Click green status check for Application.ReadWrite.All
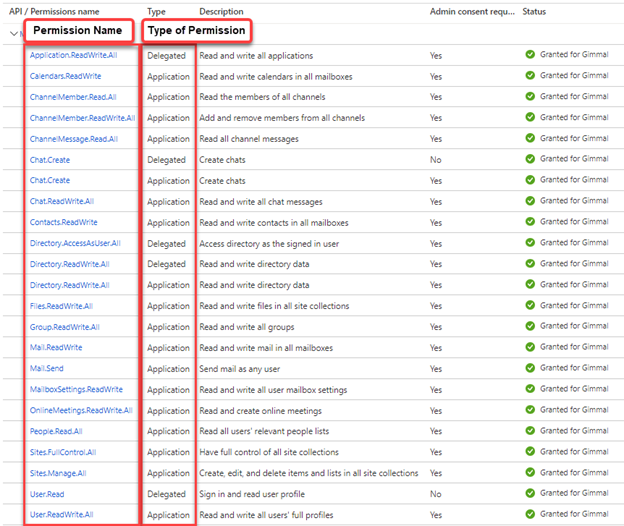Viewport: 624px width, 526px height. (530, 55)
